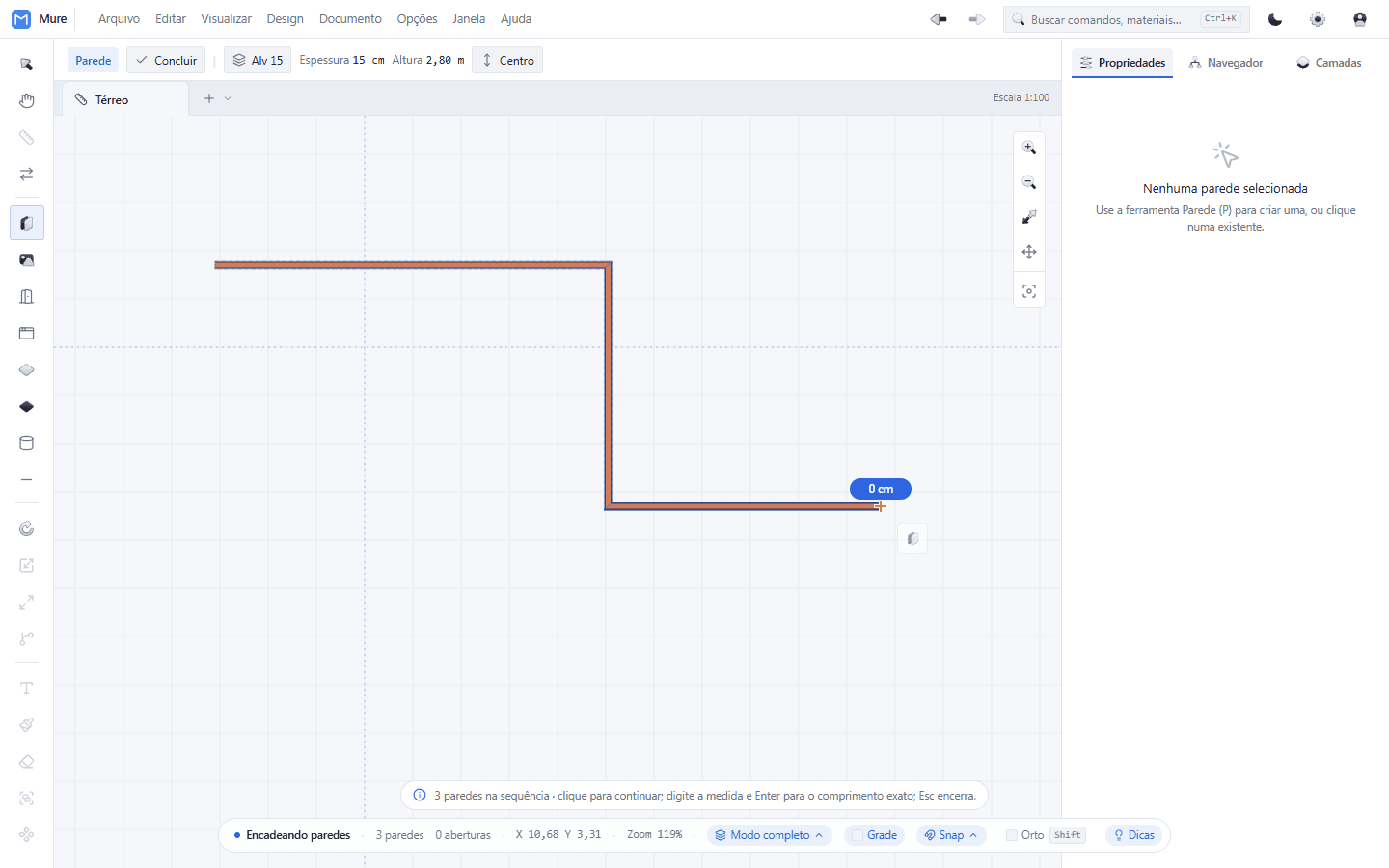
Task: Expand the Snap options chevron
Action: coord(974,835)
